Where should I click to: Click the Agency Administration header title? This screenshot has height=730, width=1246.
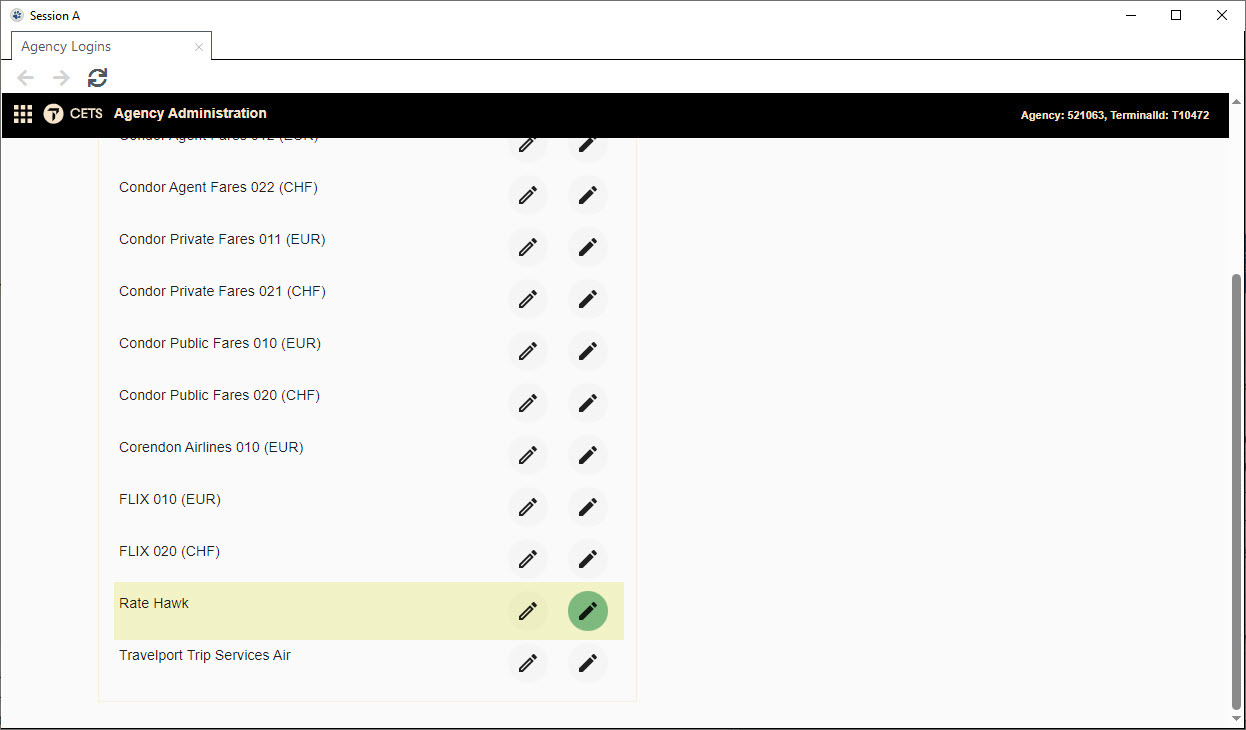pyautogui.click(x=190, y=114)
